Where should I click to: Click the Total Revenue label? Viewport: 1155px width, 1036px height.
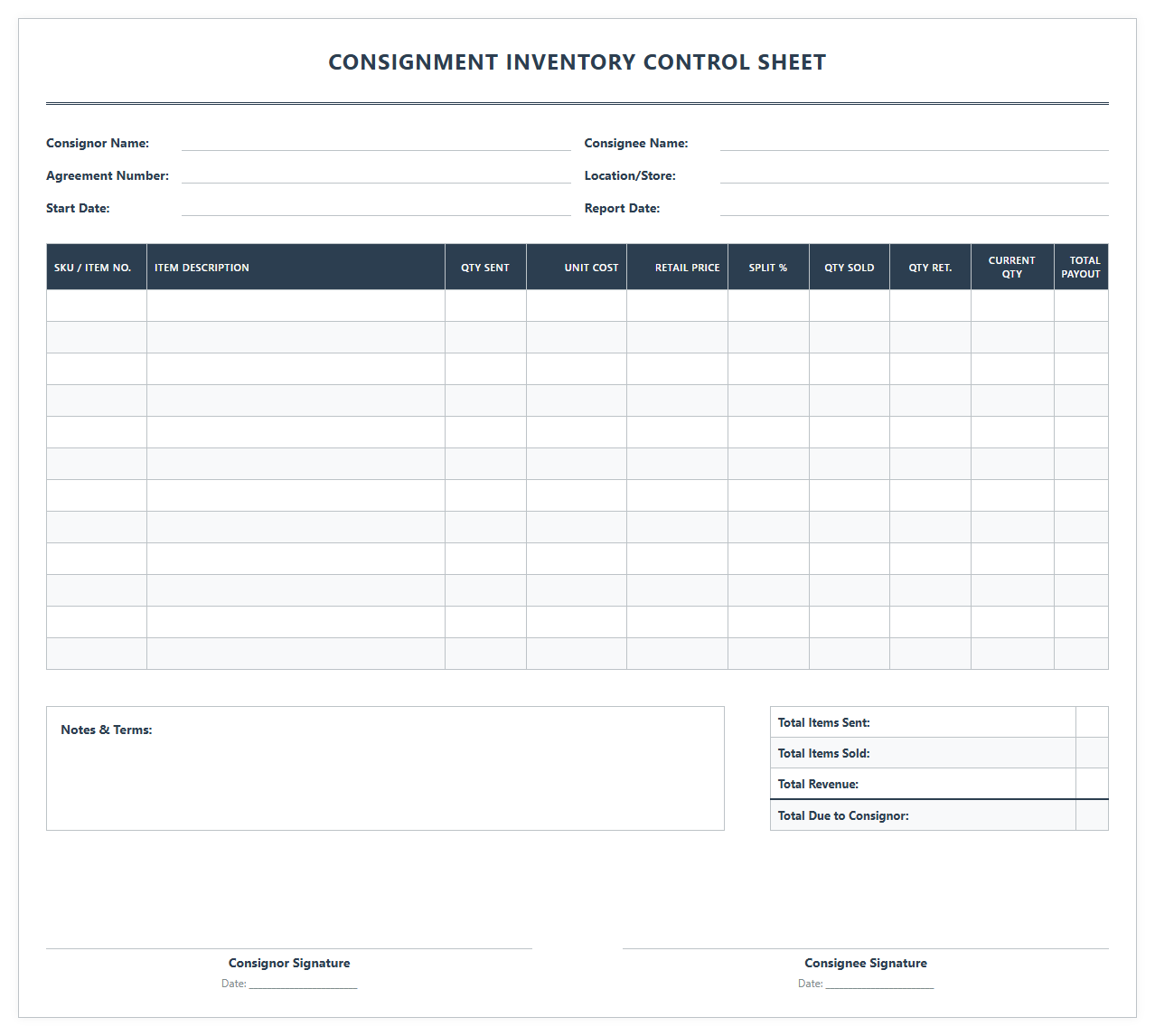click(818, 784)
